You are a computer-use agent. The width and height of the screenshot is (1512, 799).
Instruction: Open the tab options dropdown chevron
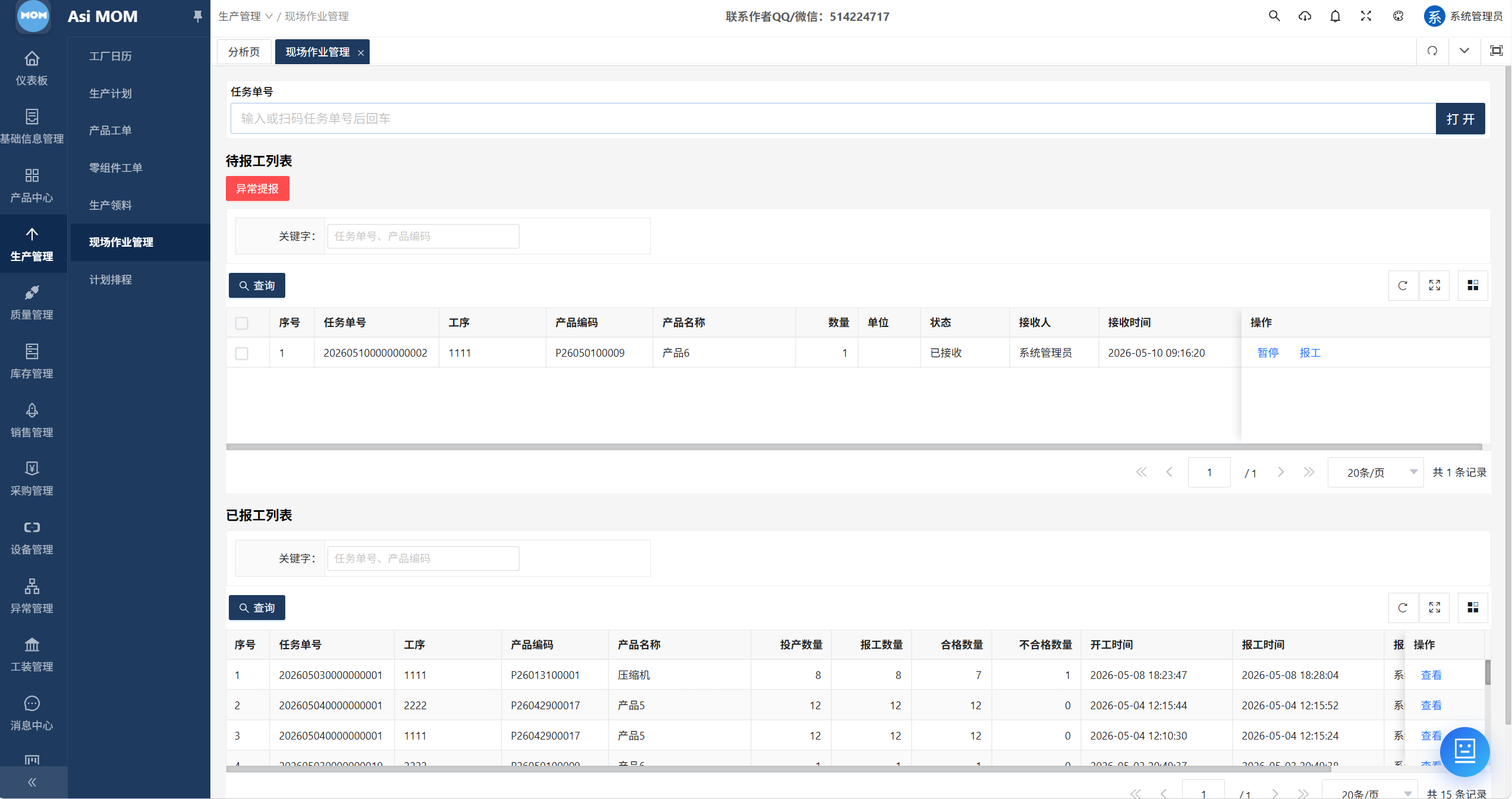pos(1464,51)
